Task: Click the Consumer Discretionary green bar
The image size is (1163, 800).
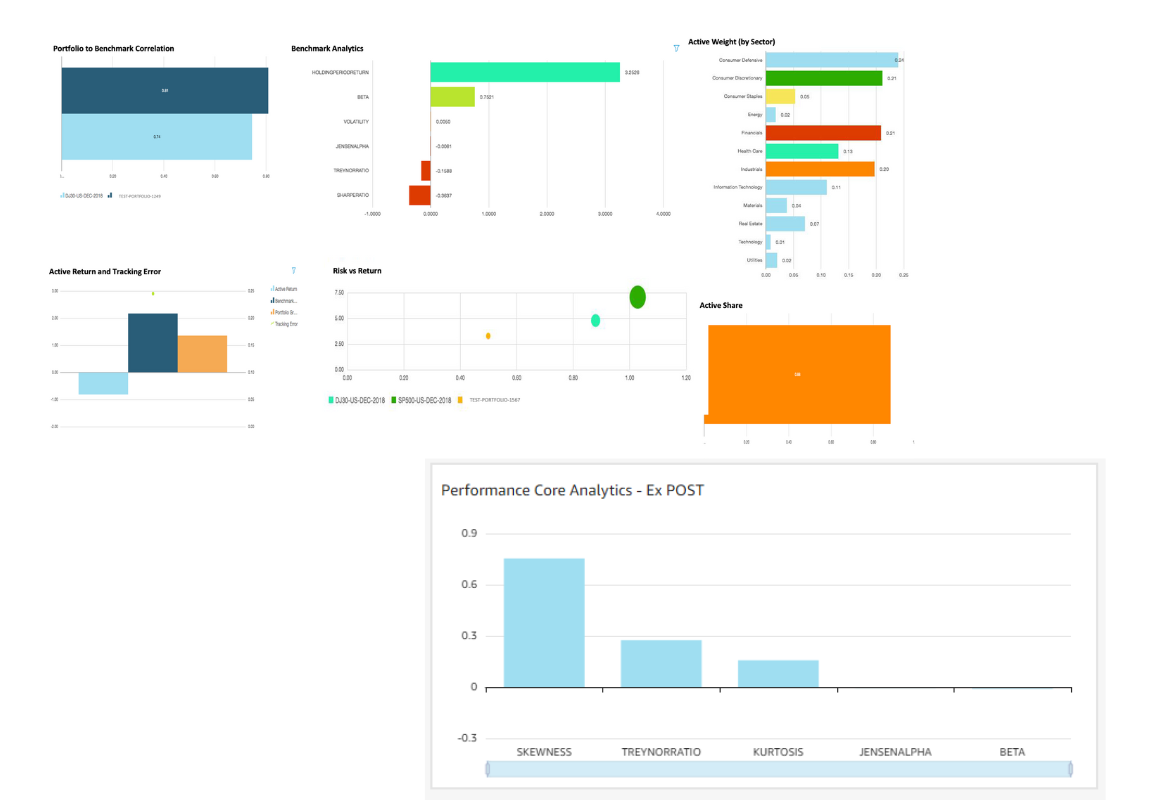Action: [823, 78]
